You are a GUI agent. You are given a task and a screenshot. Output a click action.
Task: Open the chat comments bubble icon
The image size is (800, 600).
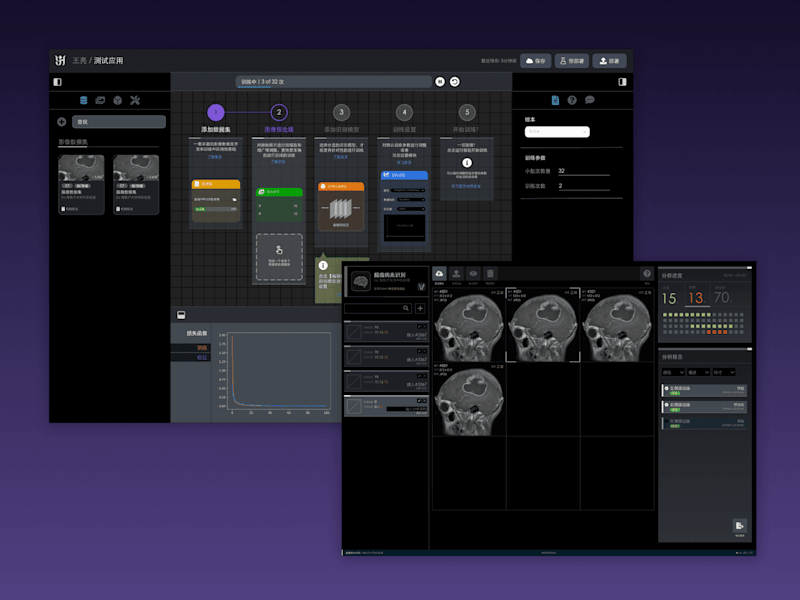(x=590, y=100)
